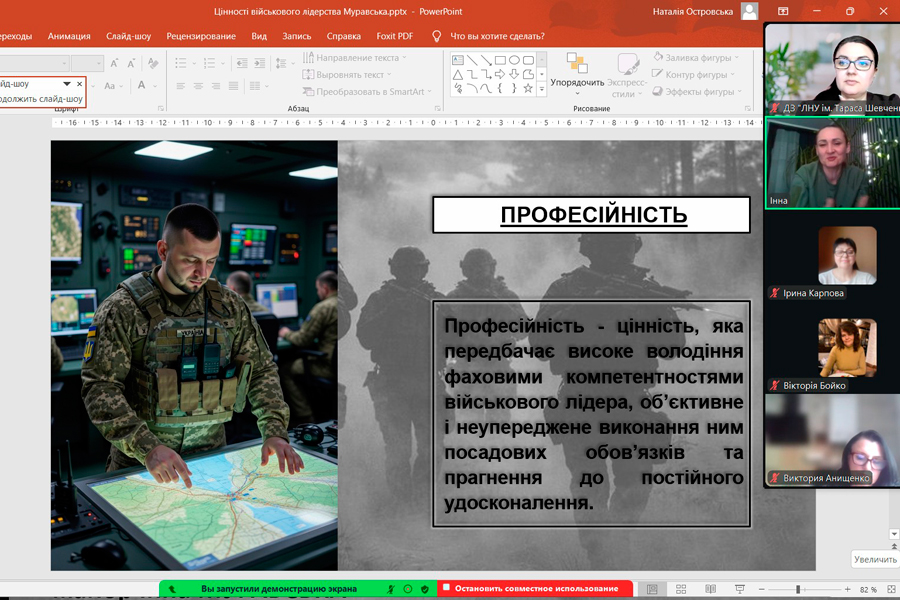900x600 pixels.
Task: Open the Foxit PDF tab
Action: point(394,36)
